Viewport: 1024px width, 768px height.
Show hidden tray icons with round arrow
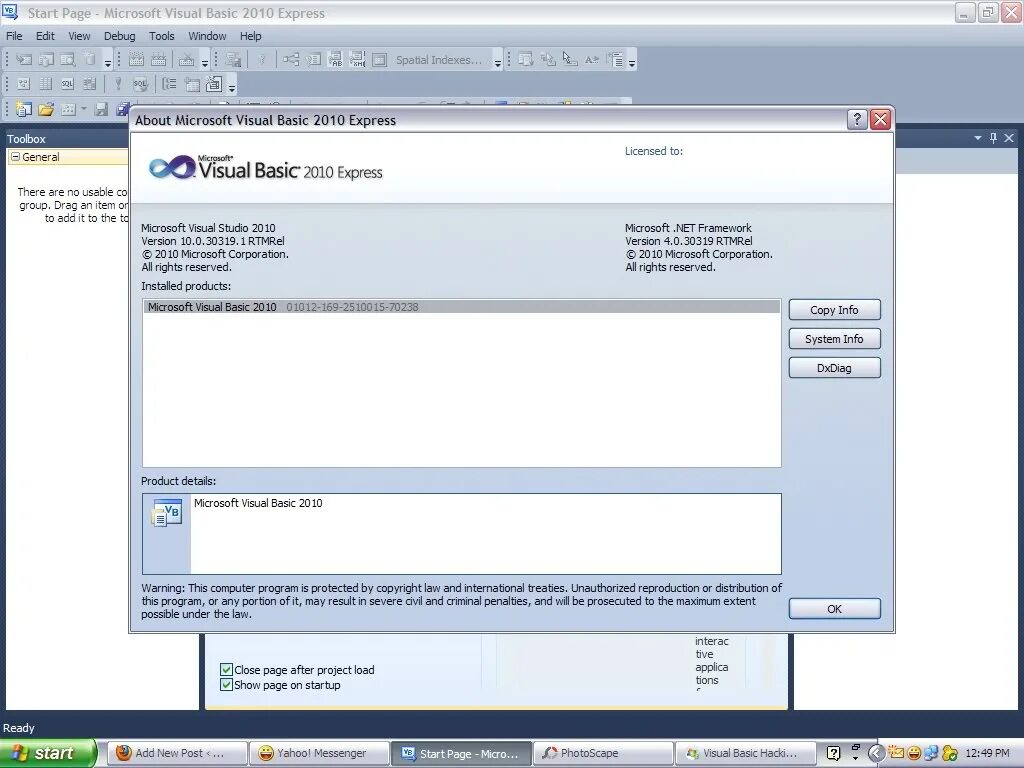coord(877,753)
